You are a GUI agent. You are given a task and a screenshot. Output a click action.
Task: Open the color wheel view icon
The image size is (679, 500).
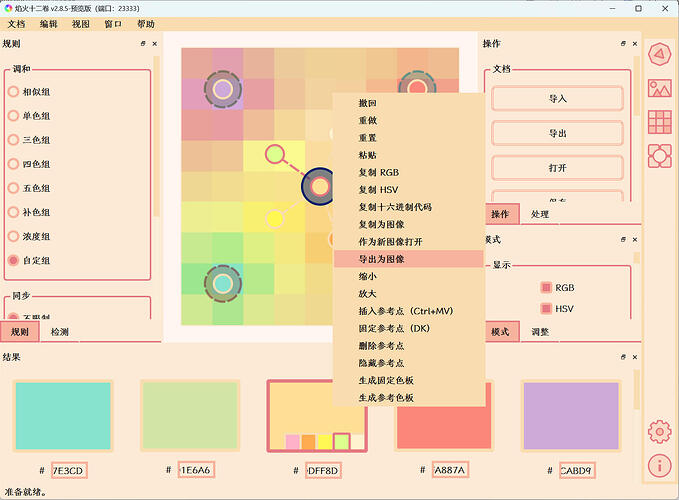point(659,54)
